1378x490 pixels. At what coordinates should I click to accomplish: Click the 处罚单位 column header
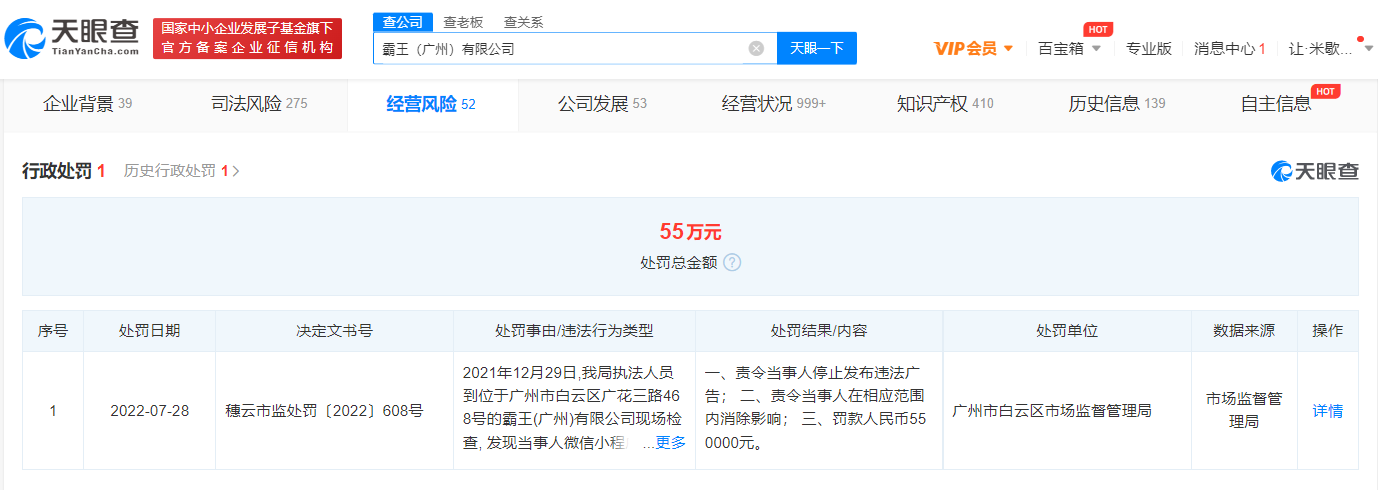click(1067, 331)
